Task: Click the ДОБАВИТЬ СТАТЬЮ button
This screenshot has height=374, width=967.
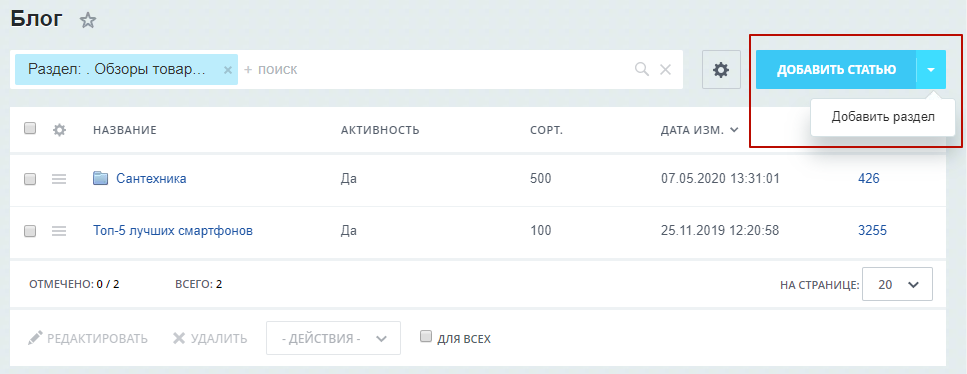Action: point(836,70)
